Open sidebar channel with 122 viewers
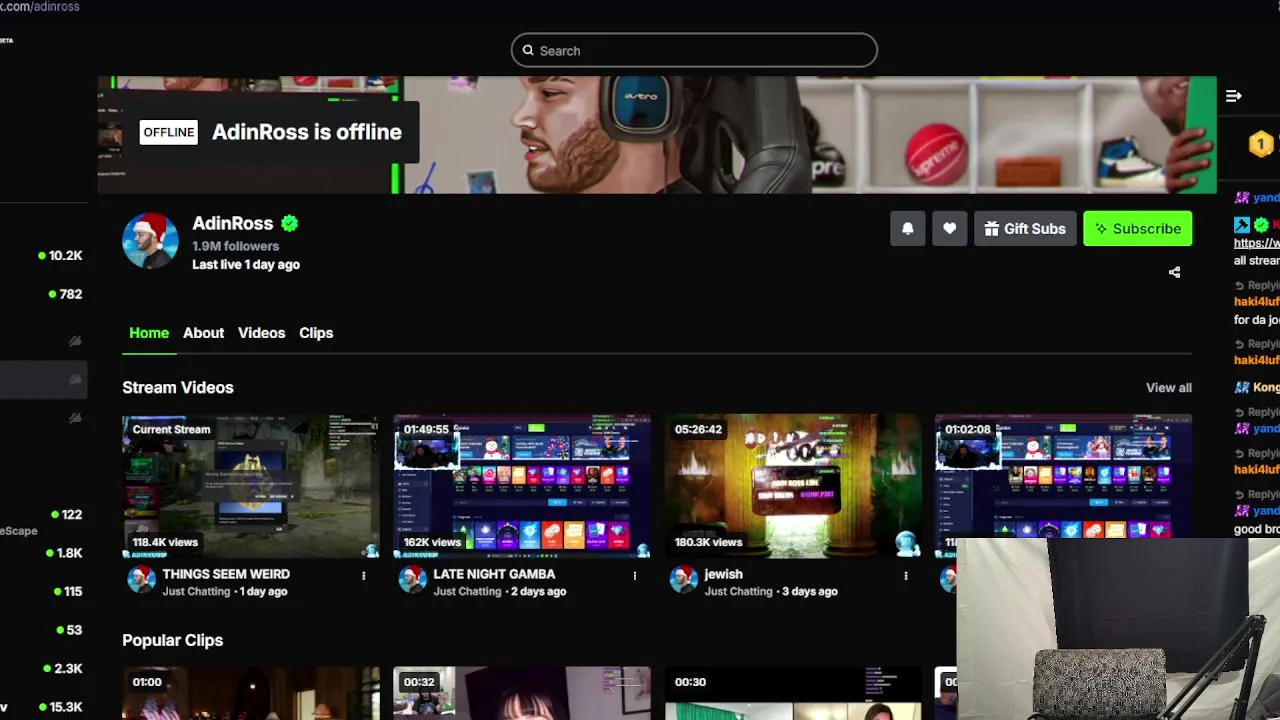Image resolution: width=1280 pixels, height=720 pixels. pyautogui.click(x=44, y=515)
